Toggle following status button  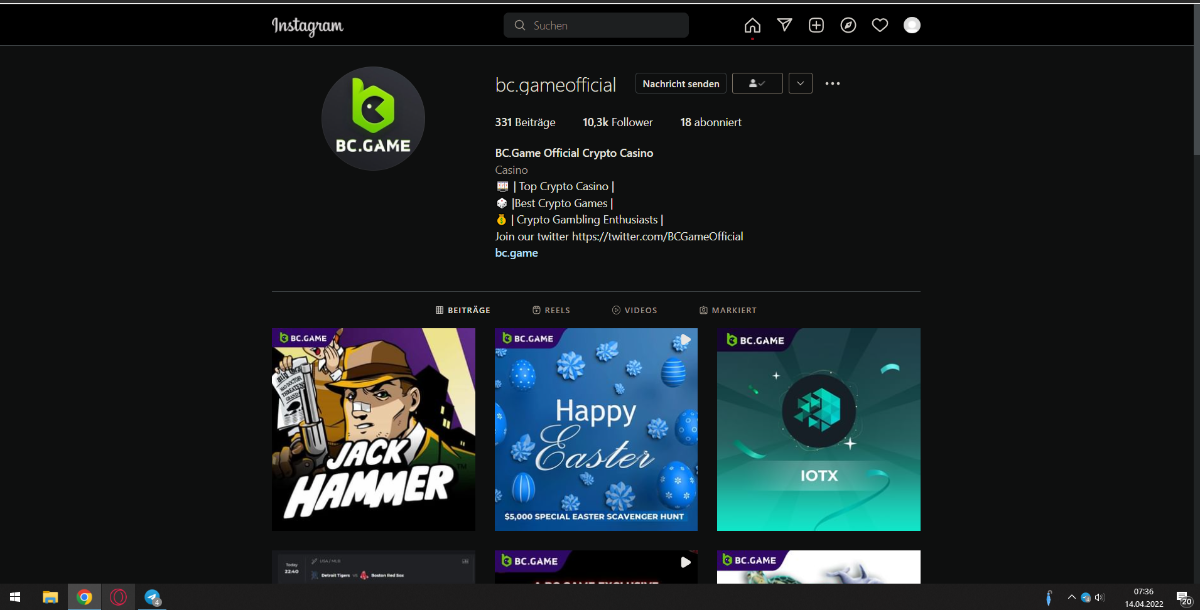click(757, 84)
